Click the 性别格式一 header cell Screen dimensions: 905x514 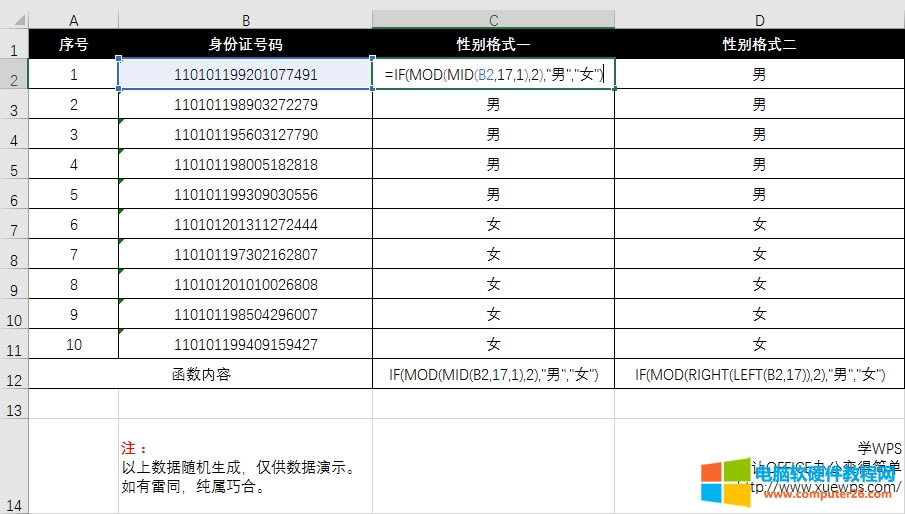[x=493, y=44]
